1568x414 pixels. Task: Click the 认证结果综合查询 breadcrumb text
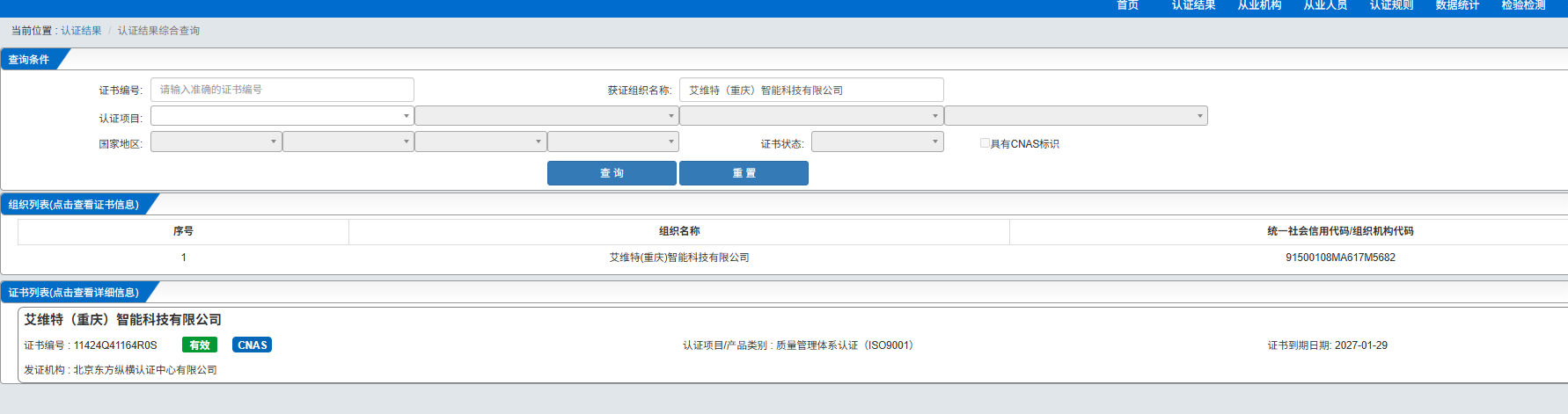[x=158, y=31]
